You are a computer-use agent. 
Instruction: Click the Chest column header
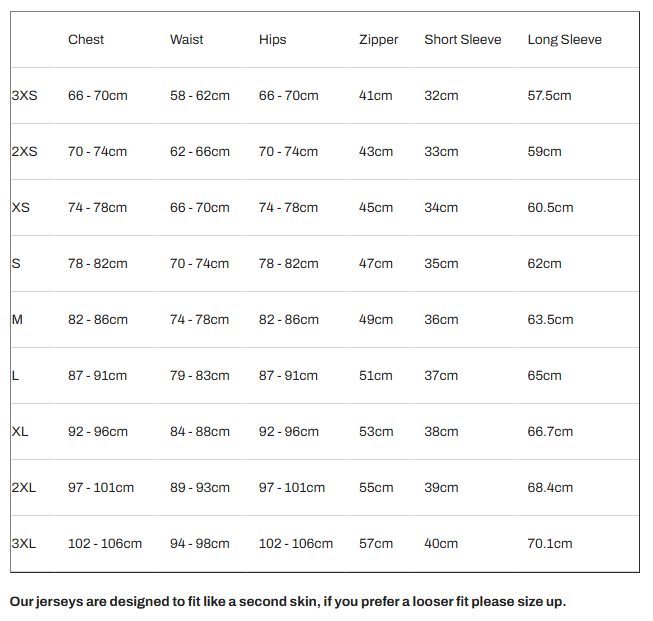86,40
